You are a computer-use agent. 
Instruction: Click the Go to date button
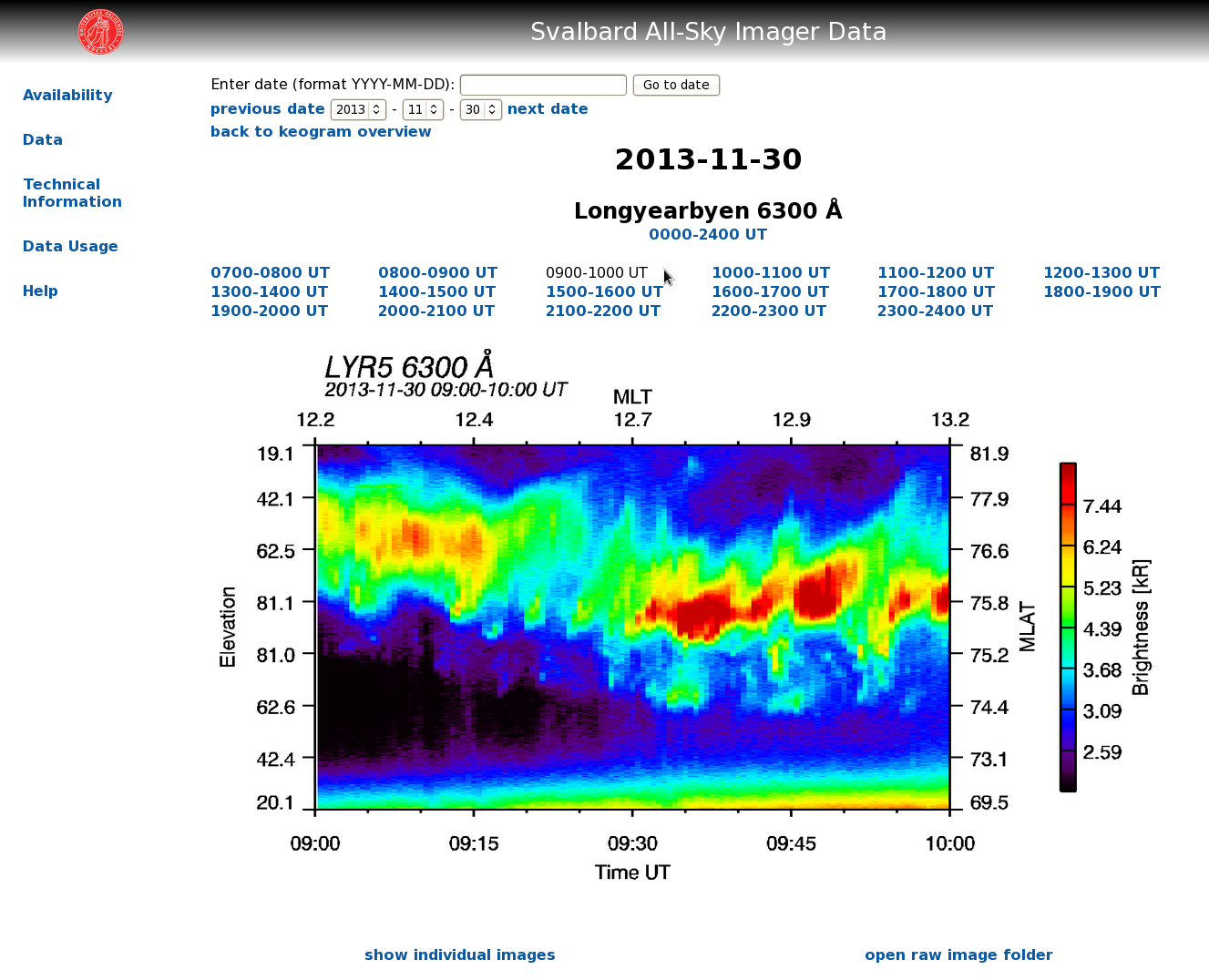[676, 85]
